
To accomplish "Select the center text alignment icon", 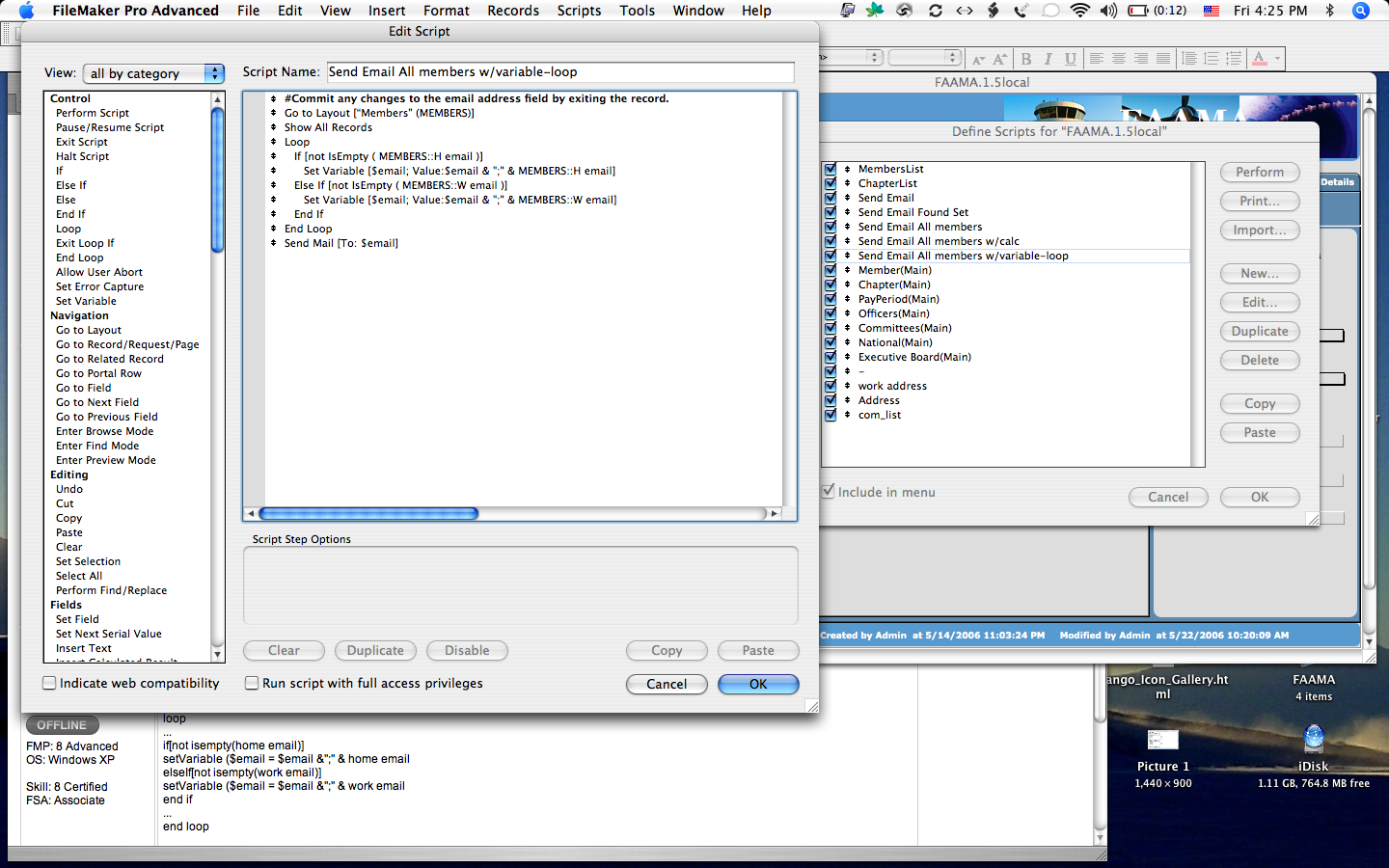I will 1119,59.
